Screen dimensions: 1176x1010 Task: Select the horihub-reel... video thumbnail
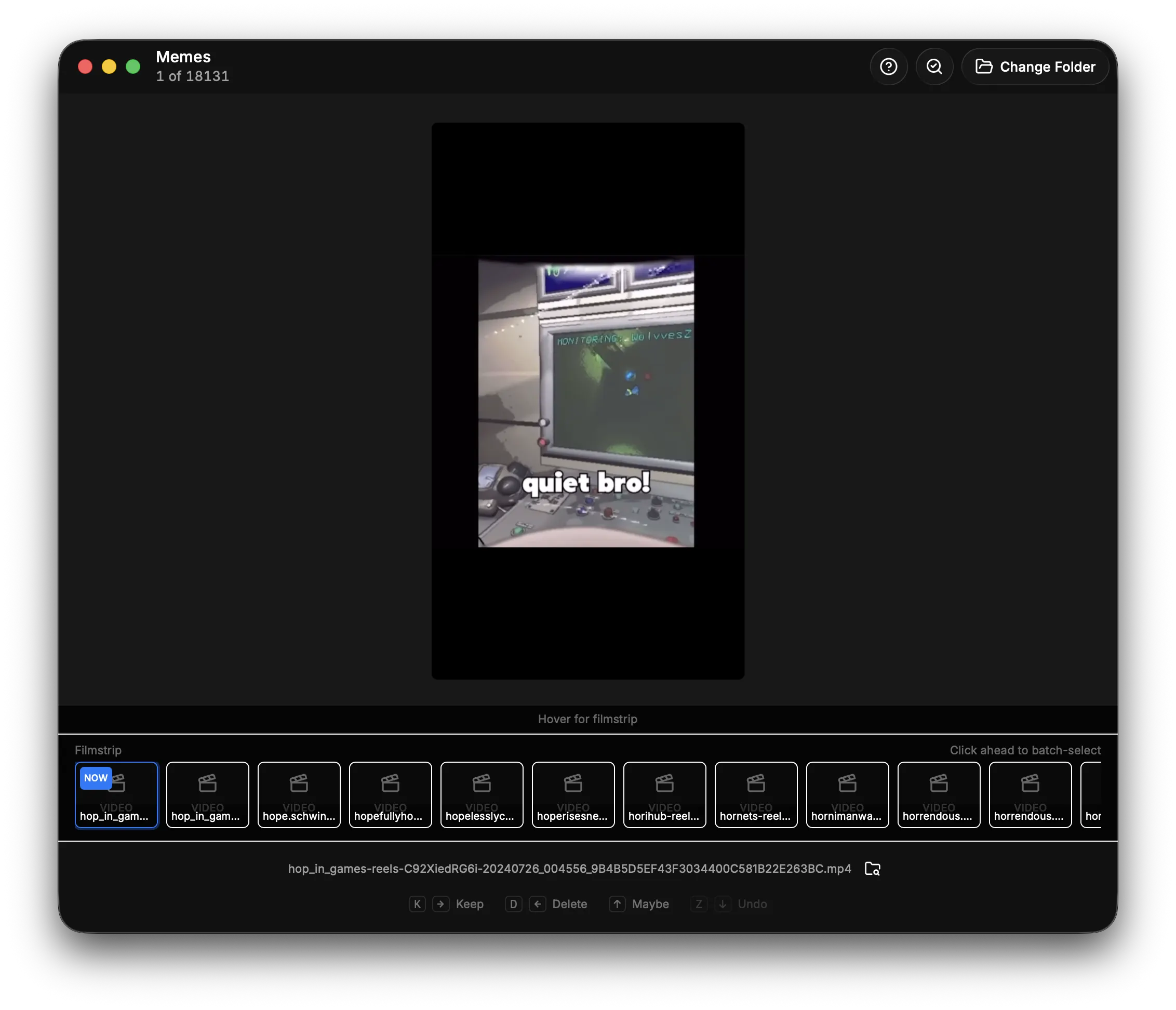pos(665,795)
